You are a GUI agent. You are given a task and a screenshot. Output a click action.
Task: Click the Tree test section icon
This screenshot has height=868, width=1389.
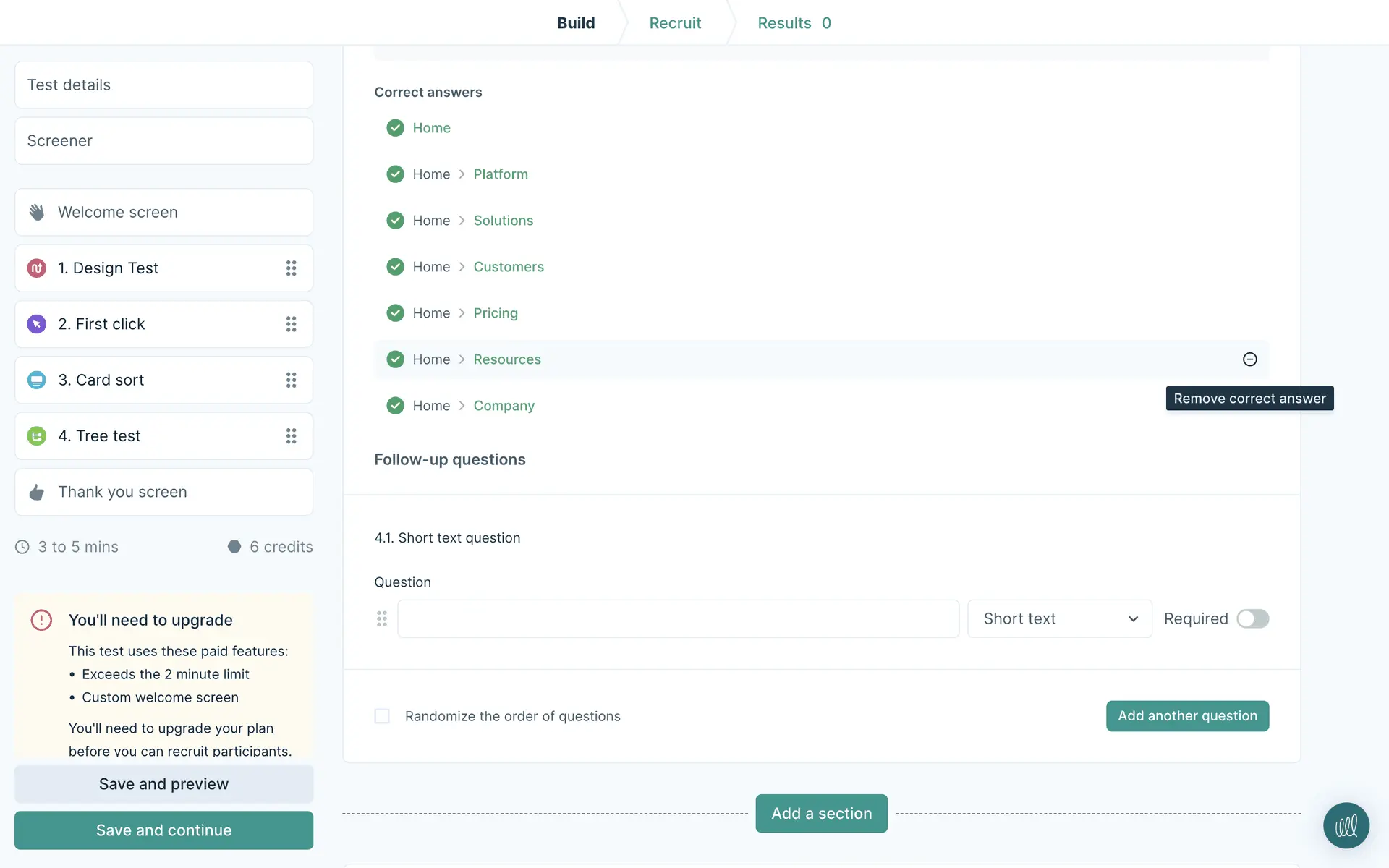tap(37, 436)
